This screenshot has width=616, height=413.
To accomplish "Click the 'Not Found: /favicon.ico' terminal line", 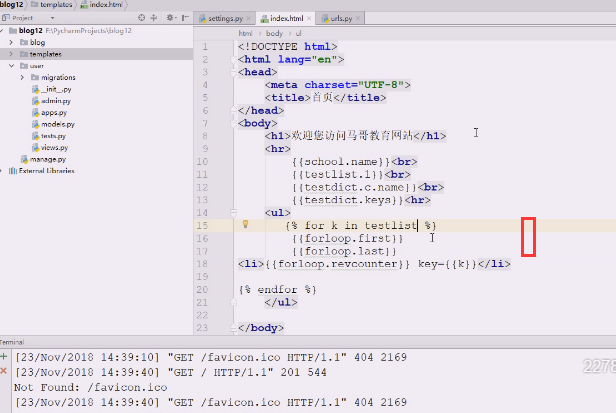I will pyautogui.click(x=90, y=387).
